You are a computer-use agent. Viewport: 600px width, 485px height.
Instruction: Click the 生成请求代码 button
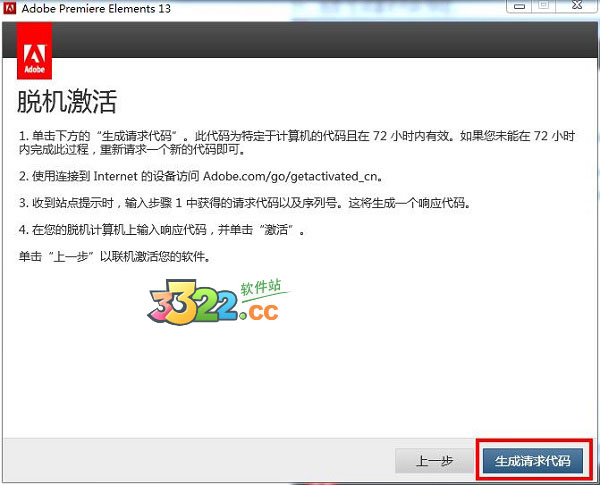pyautogui.click(x=533, y=461)
